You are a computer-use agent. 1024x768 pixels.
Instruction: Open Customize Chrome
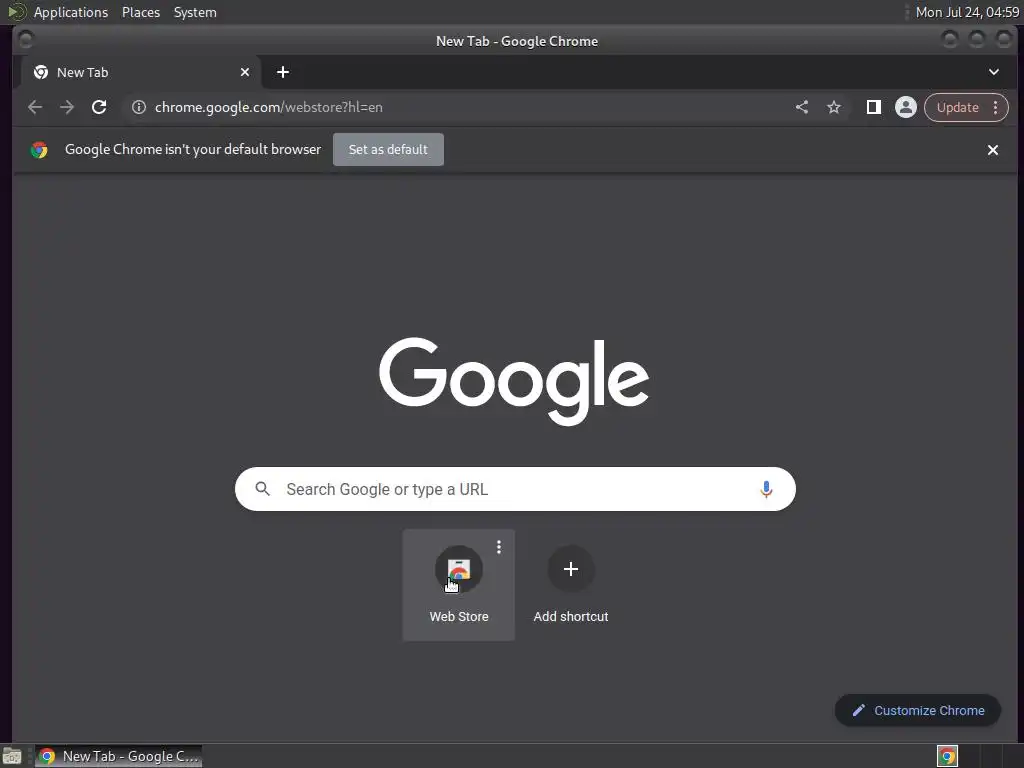pyautogui.click(x=918, y=711)
